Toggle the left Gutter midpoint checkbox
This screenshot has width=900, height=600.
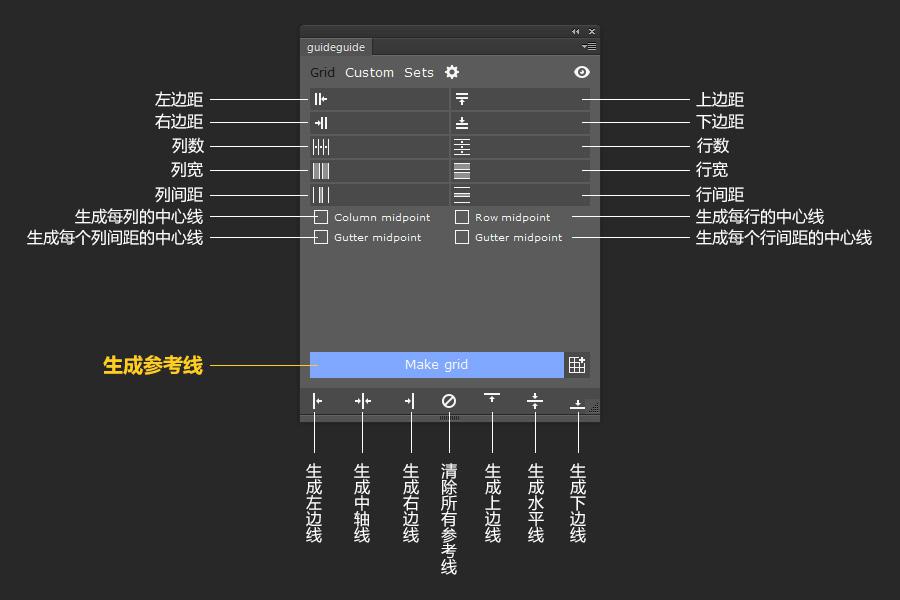321,237
